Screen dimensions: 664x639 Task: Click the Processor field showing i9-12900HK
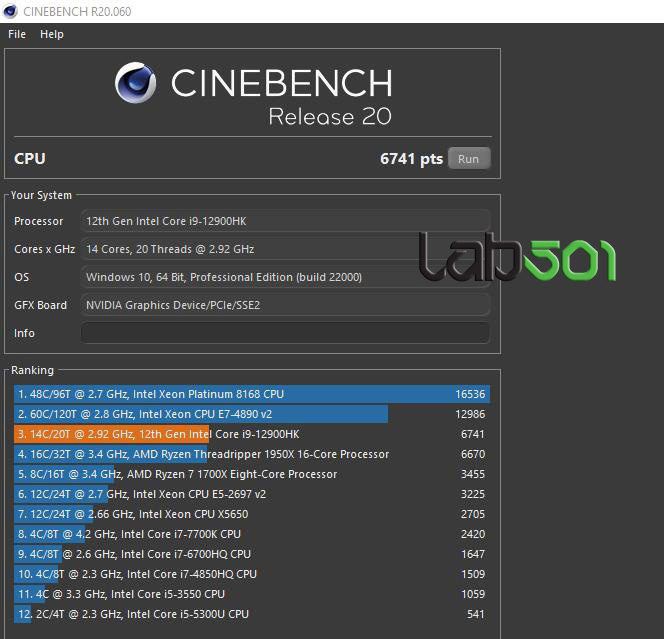pyautogui.click(x=285, y=221)
